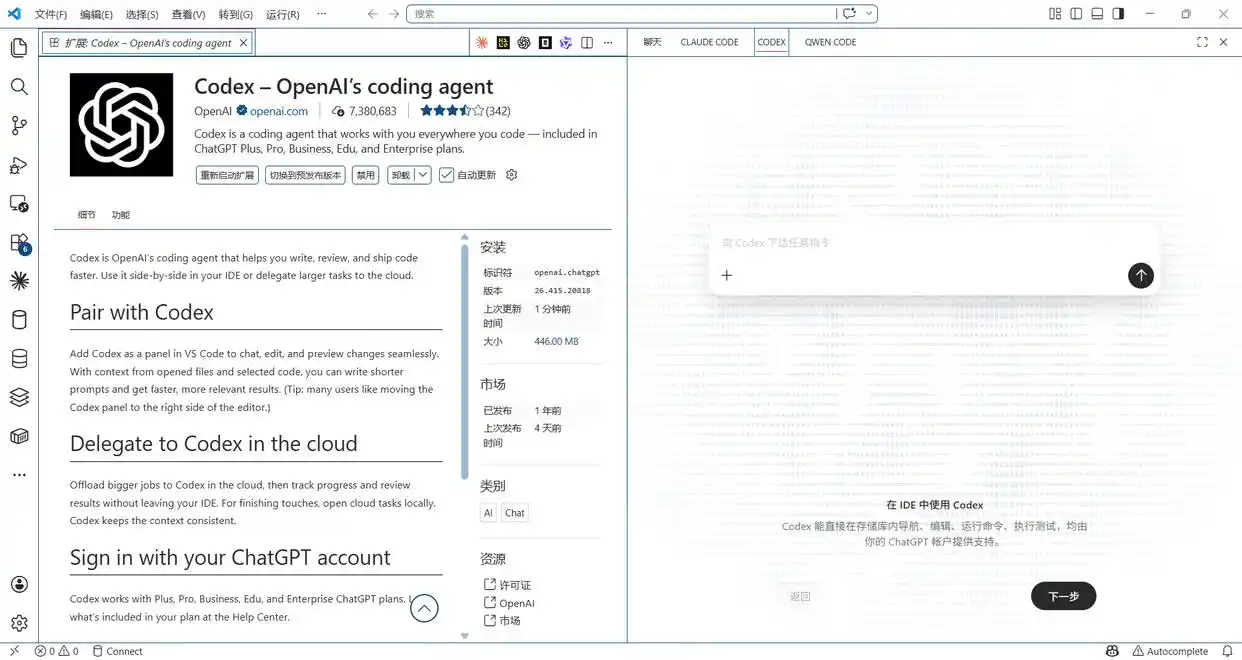
Task: Navigate forward with the right arrow
Action: [x=394, y=14]
